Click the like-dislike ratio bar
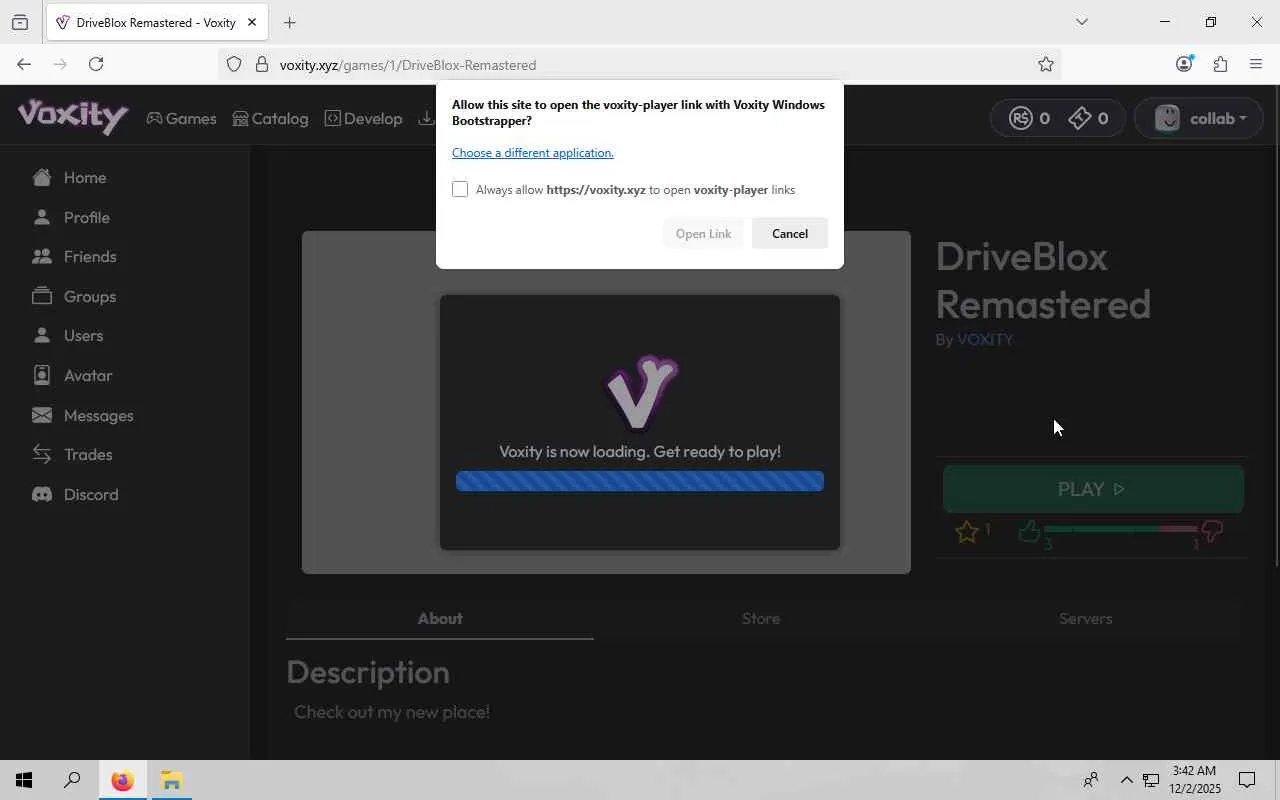1280x800 pixels. click(x=1120, y=528)
